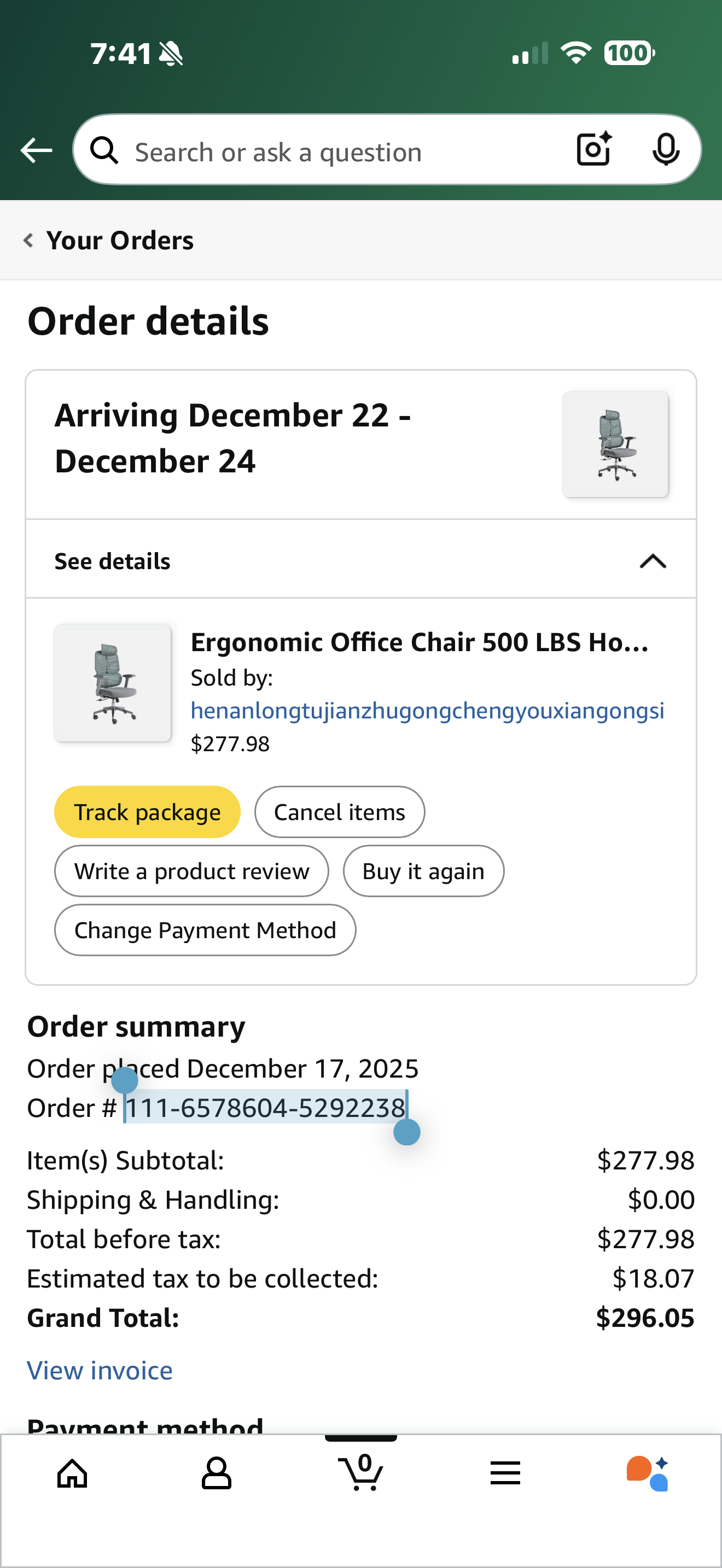Screen dimensions: 722x1568
Task: Open Change Payment Method
Action: coord(205,930)
